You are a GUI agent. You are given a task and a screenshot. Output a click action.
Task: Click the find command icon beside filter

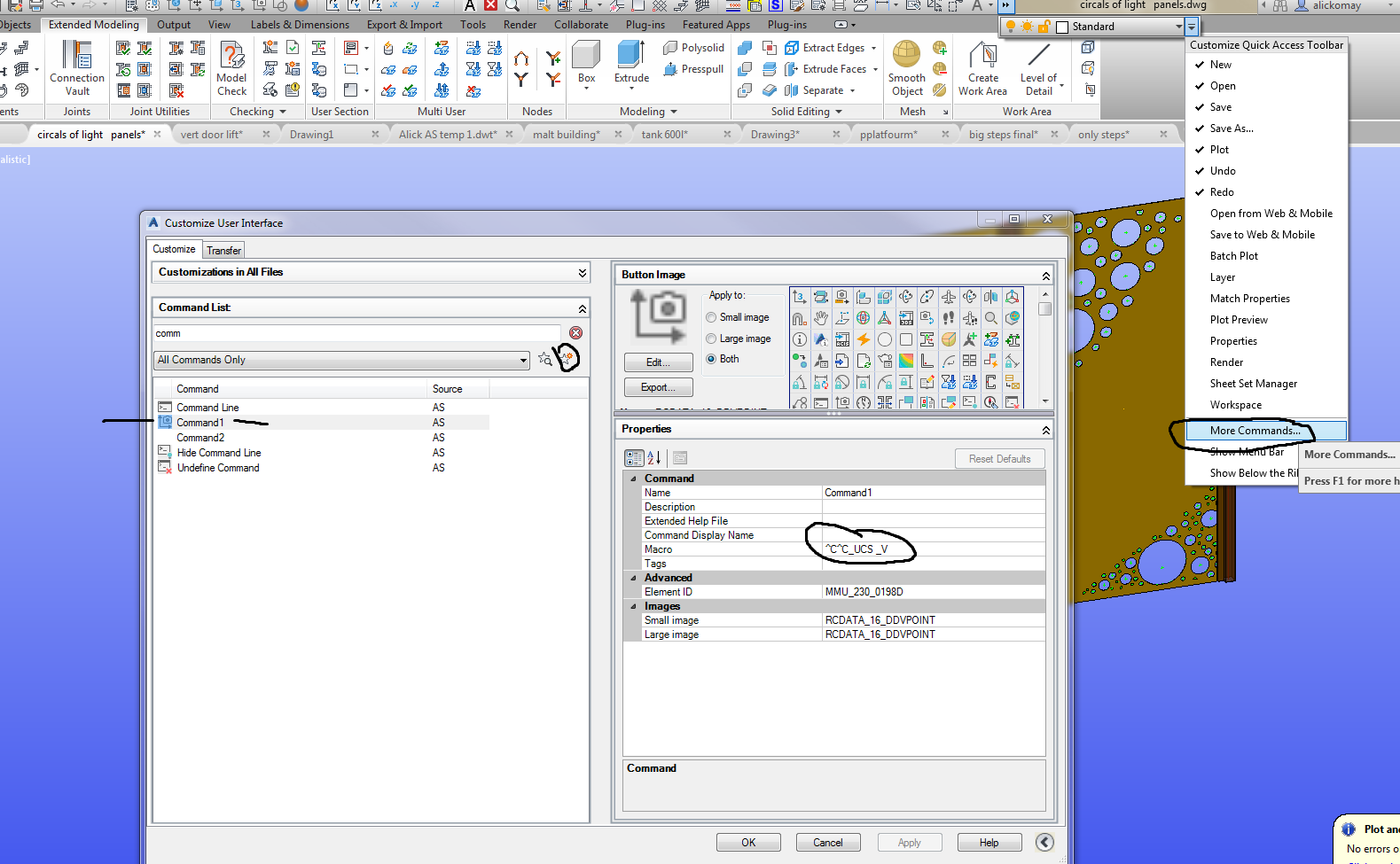tap(545, 359)
